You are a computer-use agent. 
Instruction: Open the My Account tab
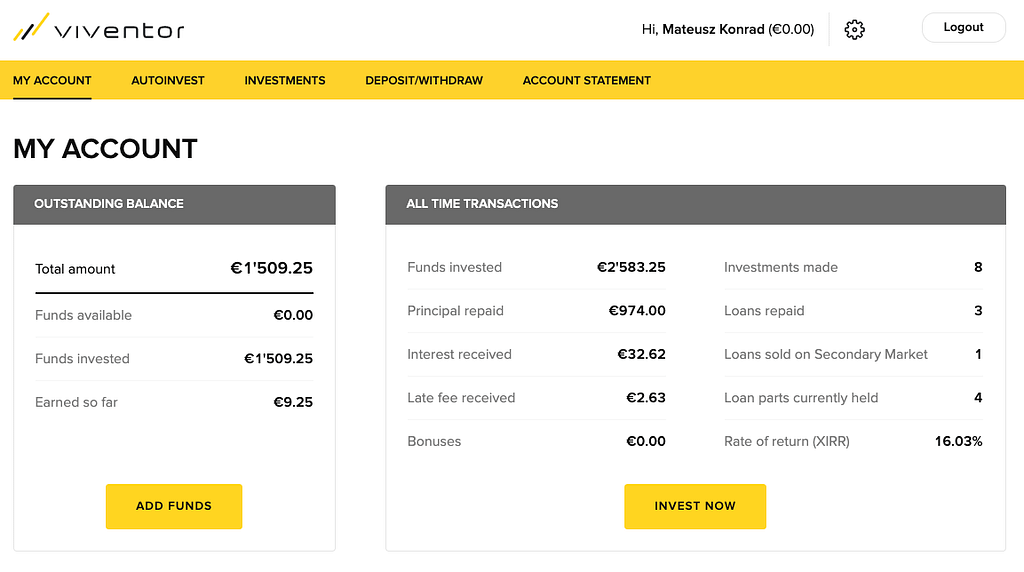[x=52, y=80]
